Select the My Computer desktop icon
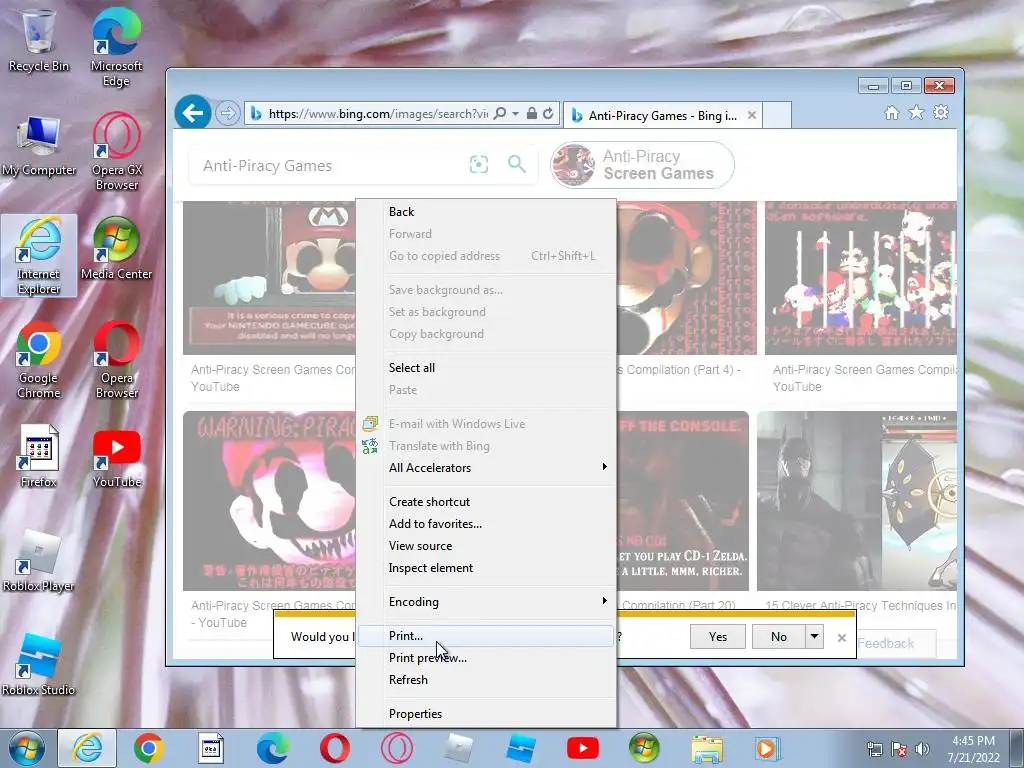The height and width of the screenshot is (768, 1024). click(39, 145)
